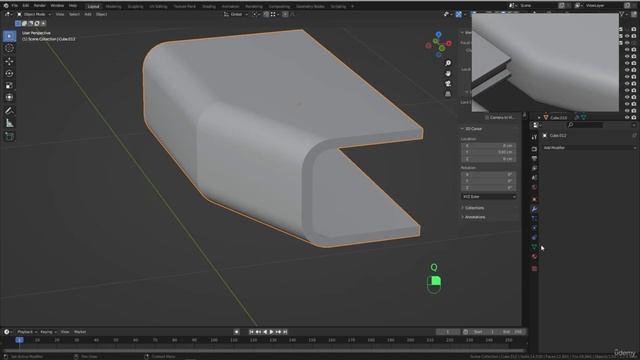Image resolution: width=640 pixels, height=360 pixels.
Task: Select the Move tool
Action: pos(9,61)
